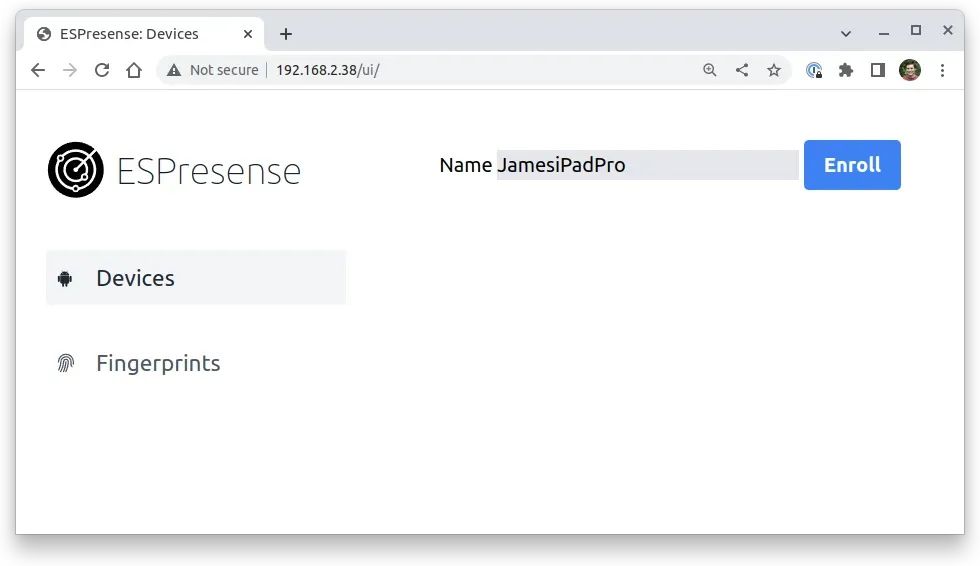This screenshot has width=980, height=566.
Task: Select the ESPresense: Devices browser tab
Action: 144,34
